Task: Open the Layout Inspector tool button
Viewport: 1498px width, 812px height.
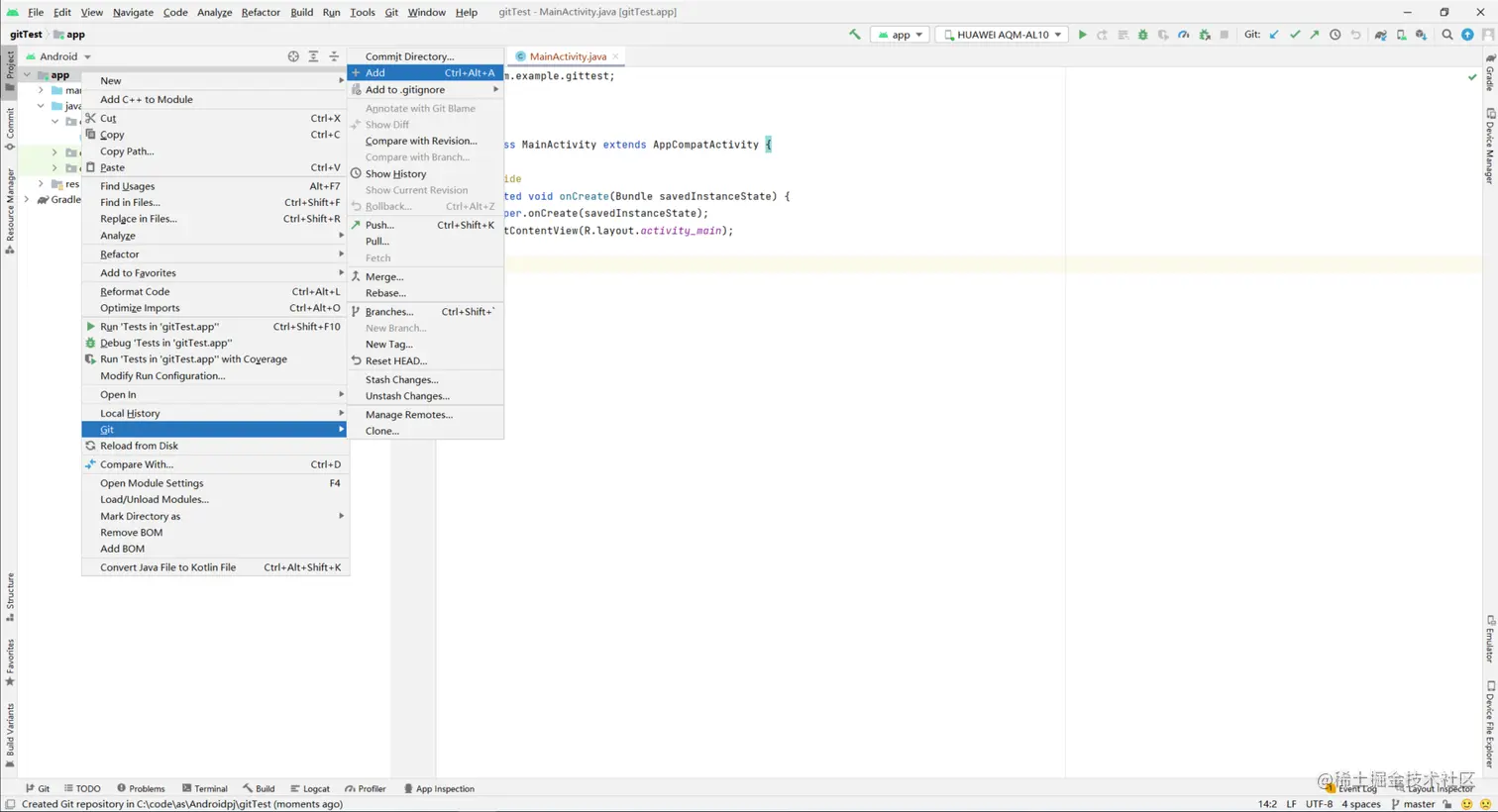Action: pyautogui.click(x=1434, y=789)
